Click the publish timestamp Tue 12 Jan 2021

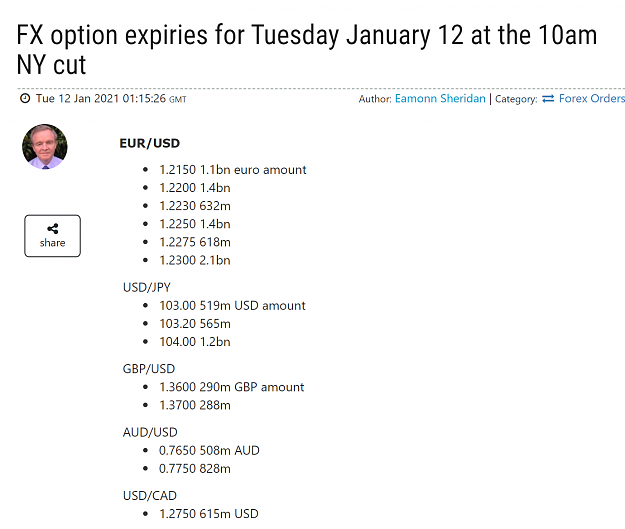click(111, 98)
